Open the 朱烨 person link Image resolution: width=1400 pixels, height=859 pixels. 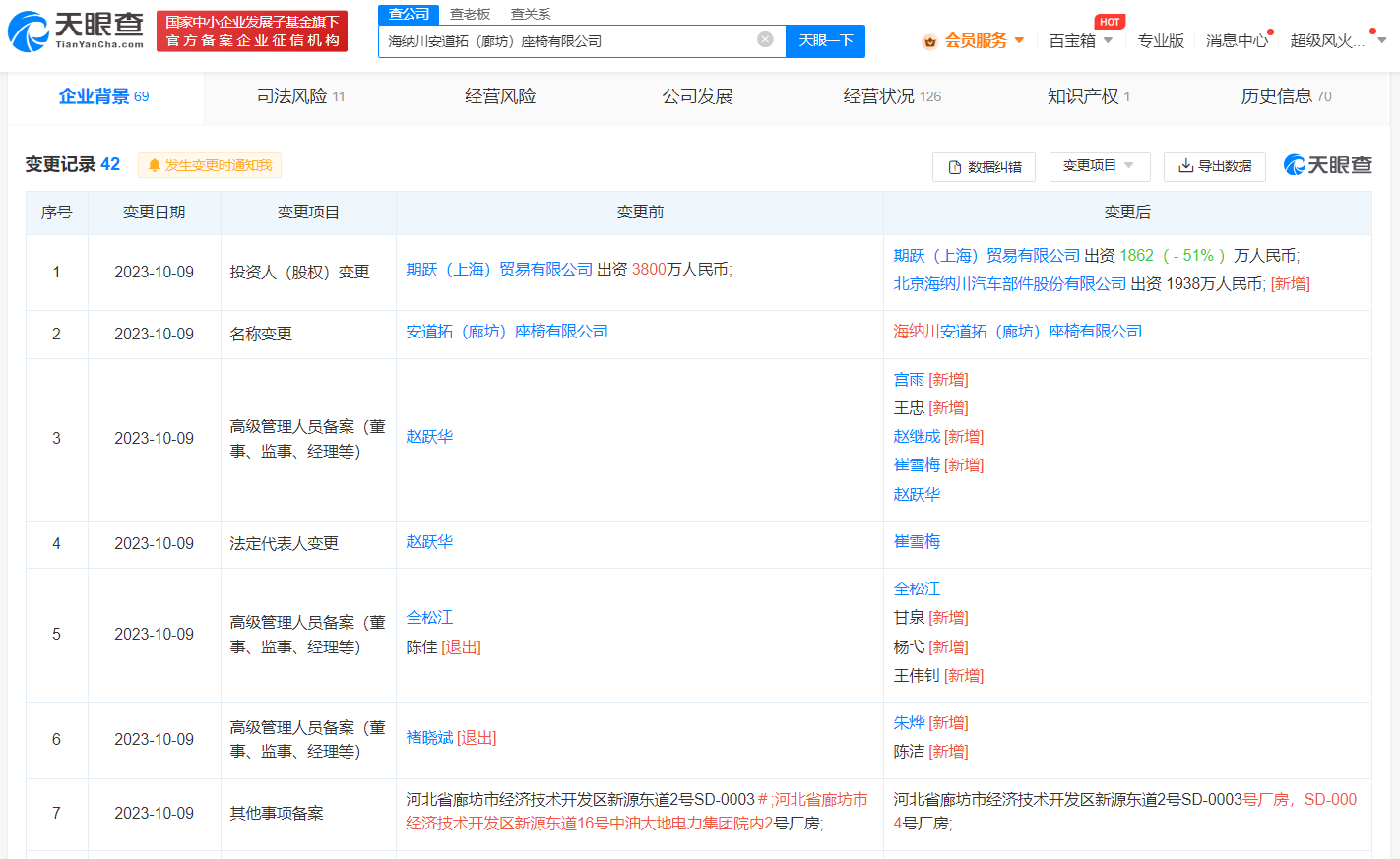point(909,723)
